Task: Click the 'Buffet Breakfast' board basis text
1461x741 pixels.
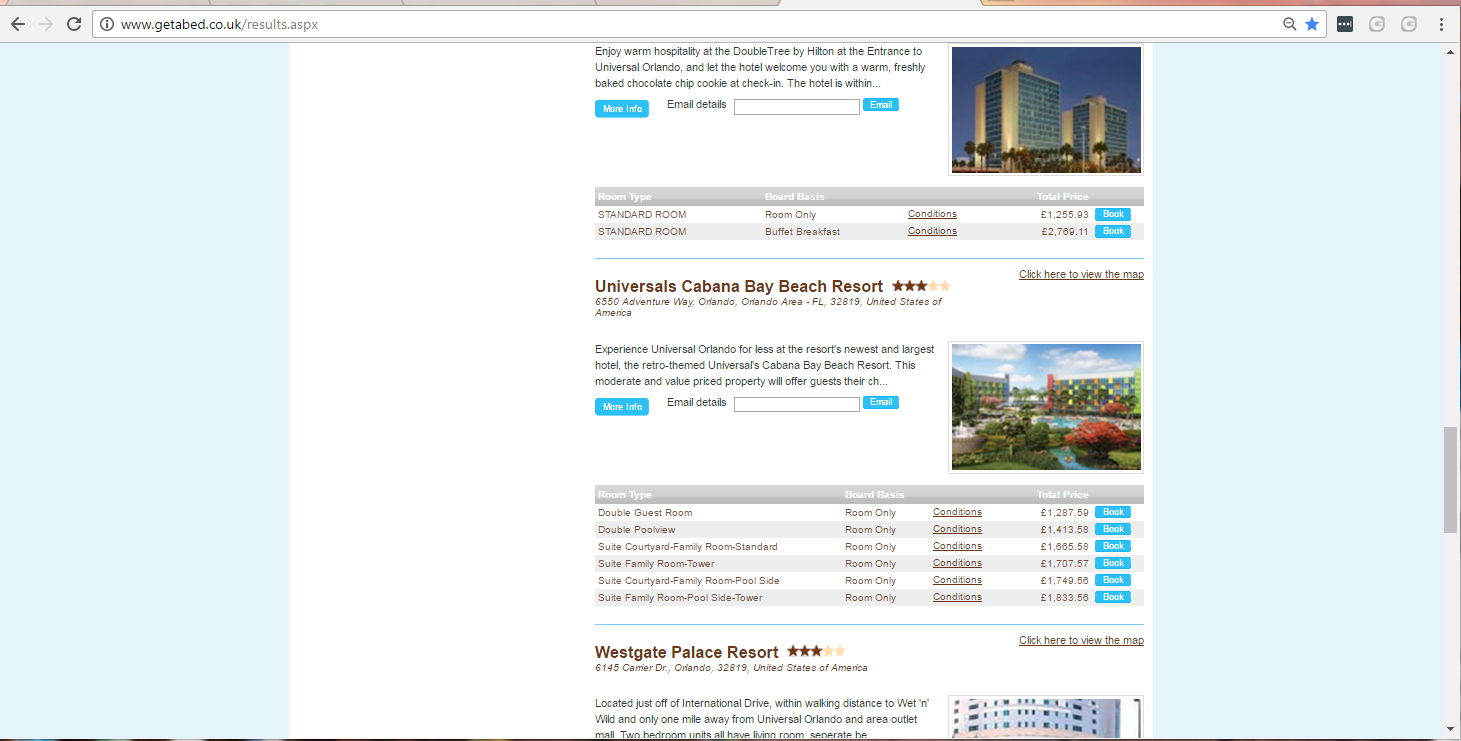Action: click(802, 232)
